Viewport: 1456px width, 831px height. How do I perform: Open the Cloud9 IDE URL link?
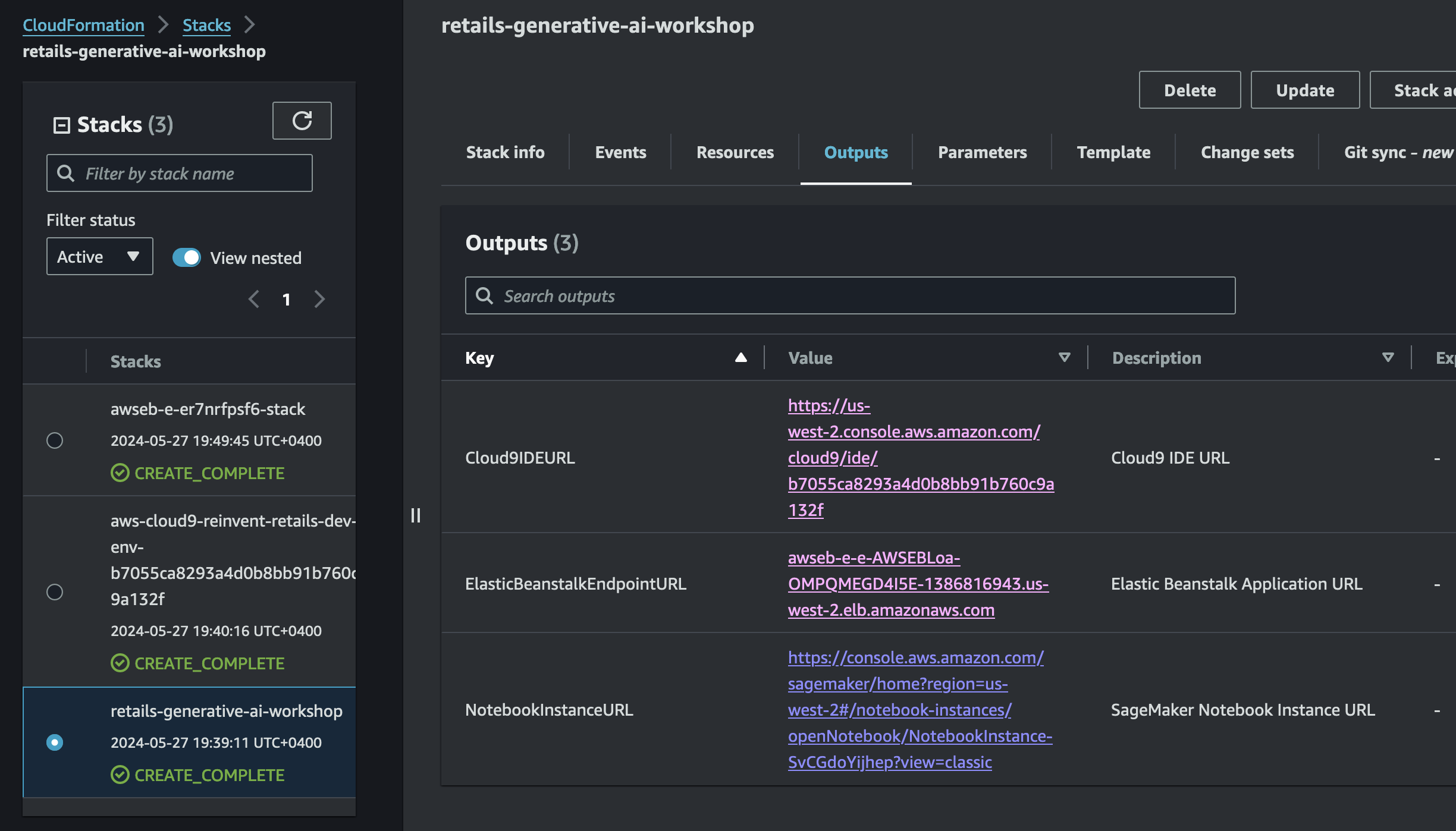tap(920, 458)
